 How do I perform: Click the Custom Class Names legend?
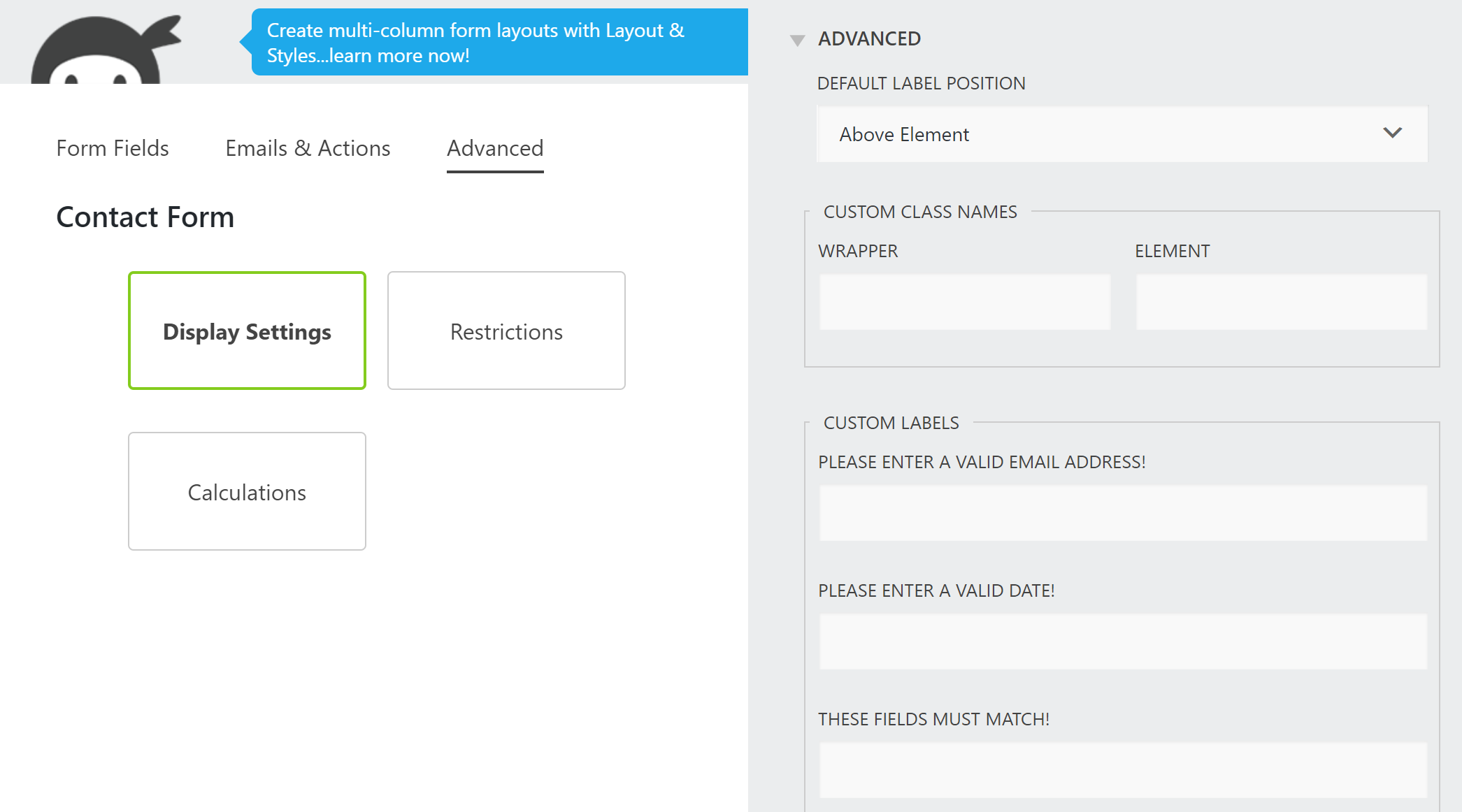[920, 212]
